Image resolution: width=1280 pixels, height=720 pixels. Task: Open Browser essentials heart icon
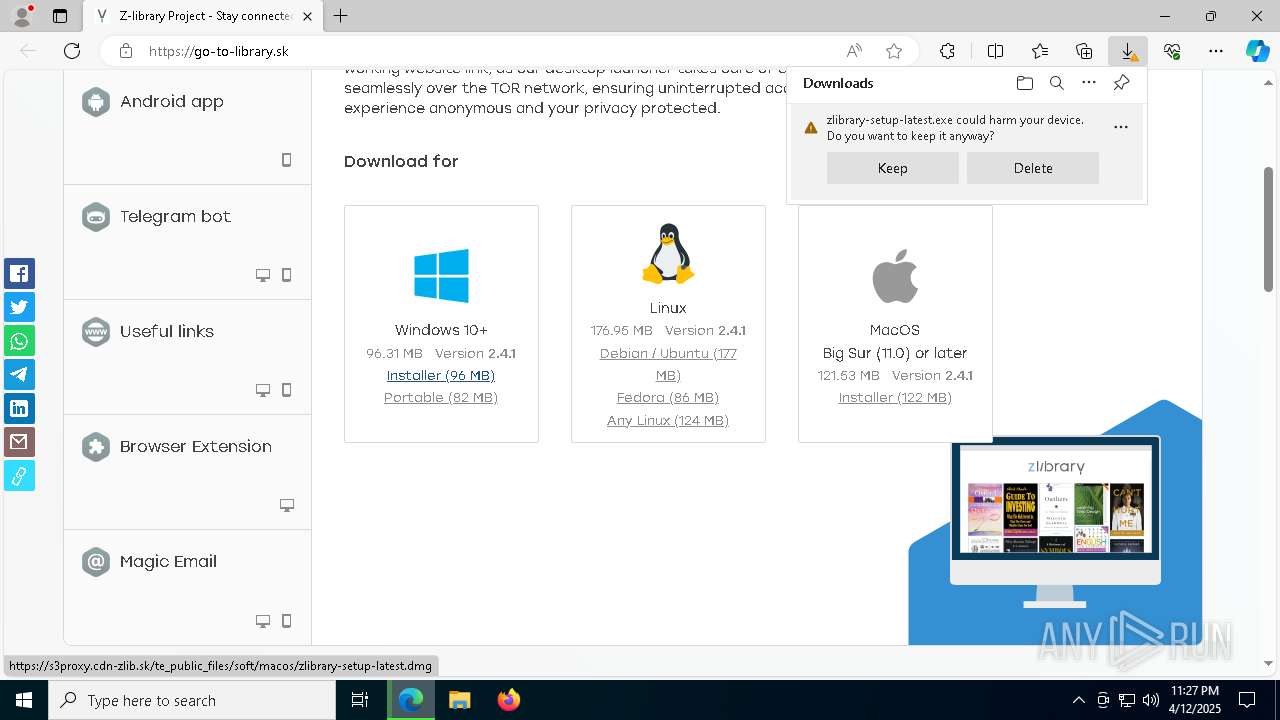point(1172,51)
